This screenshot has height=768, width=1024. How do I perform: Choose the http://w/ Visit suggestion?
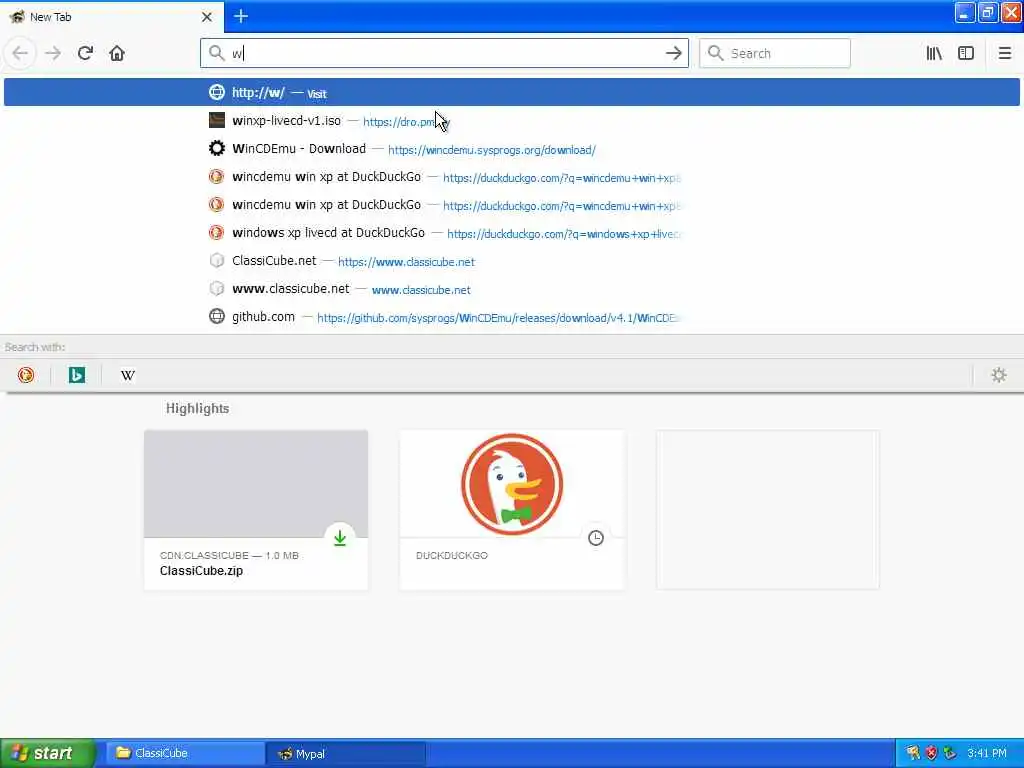512,92
